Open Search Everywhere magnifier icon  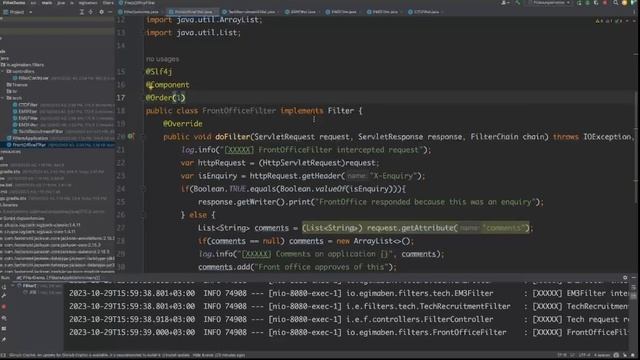click(x=616, y=3)
